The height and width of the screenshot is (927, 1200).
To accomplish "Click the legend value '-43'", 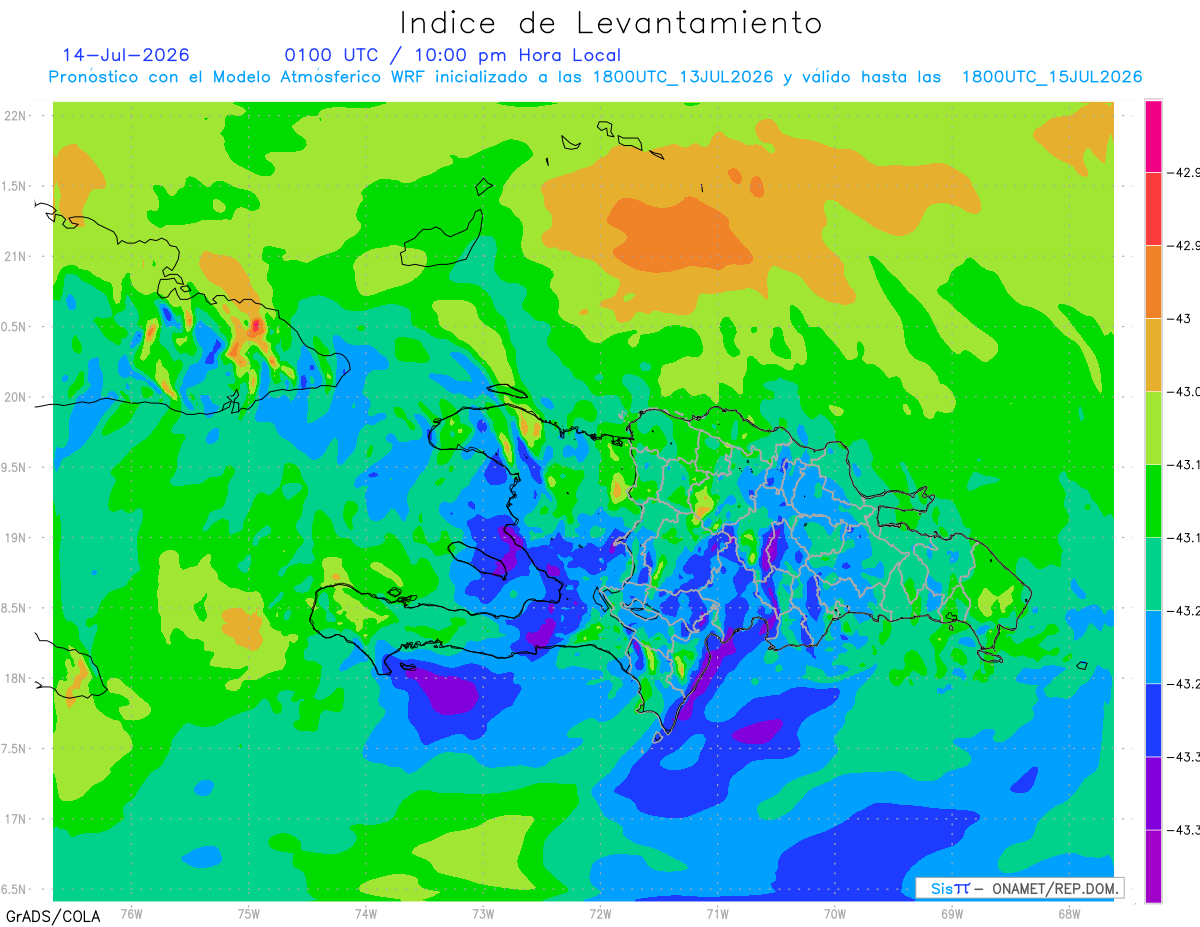I will (x=1180, y=319).
